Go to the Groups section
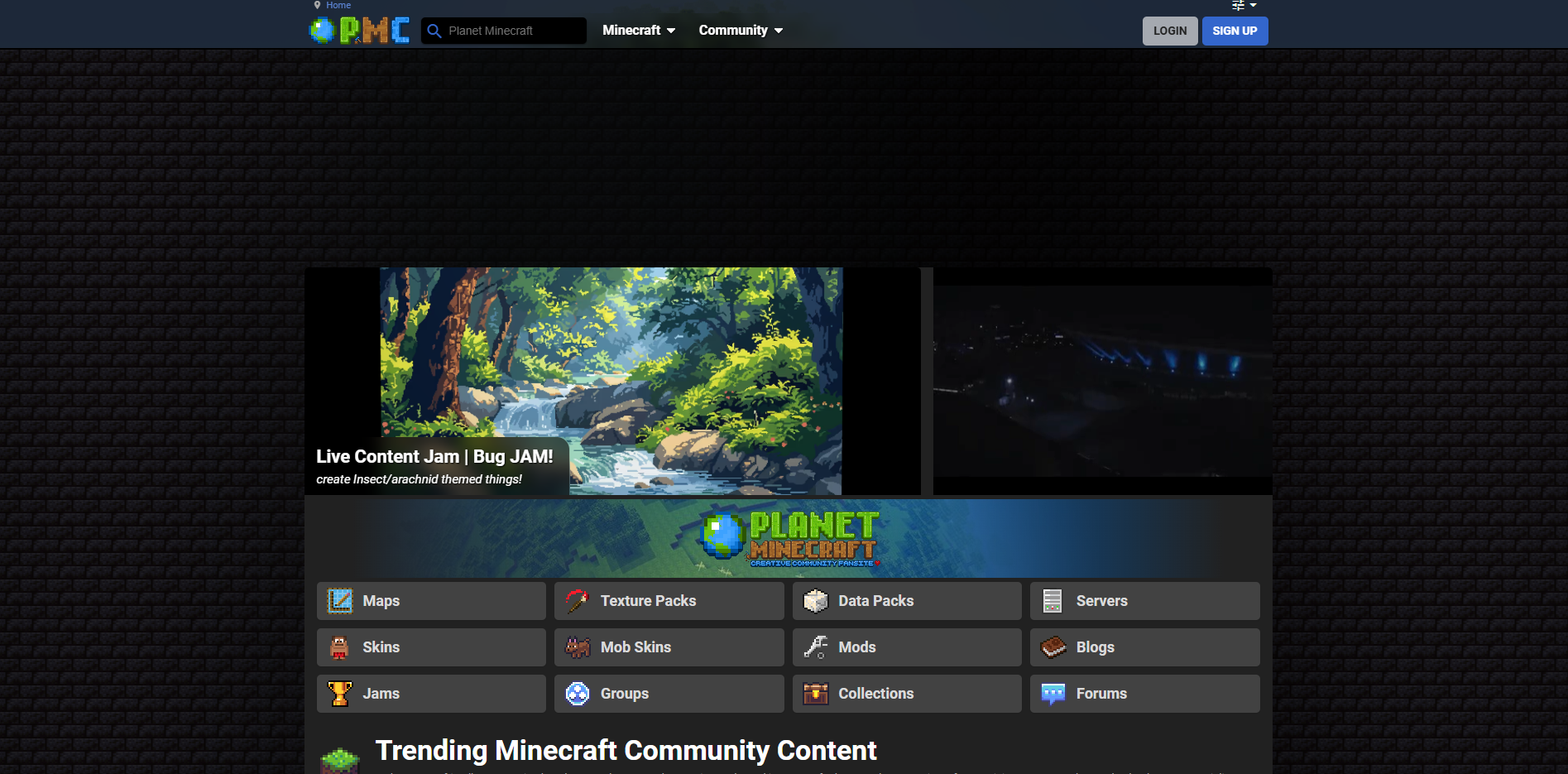This screenshot has height=774, width=1568. [x=669, y=694]
